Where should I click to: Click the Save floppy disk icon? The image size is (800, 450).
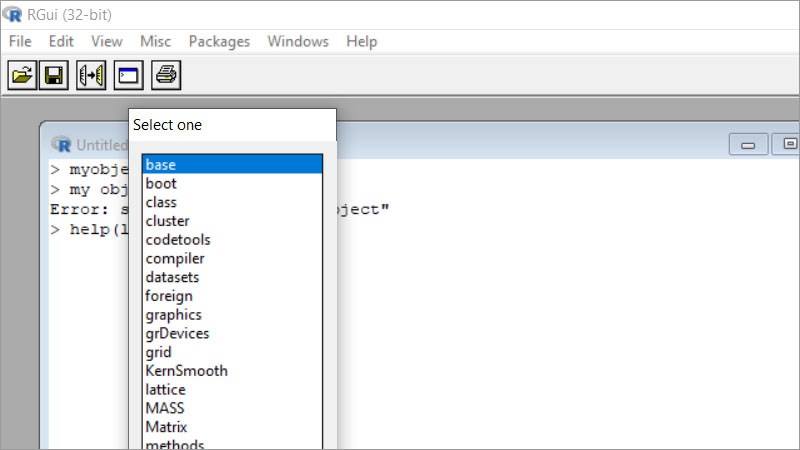click(54, 76)
